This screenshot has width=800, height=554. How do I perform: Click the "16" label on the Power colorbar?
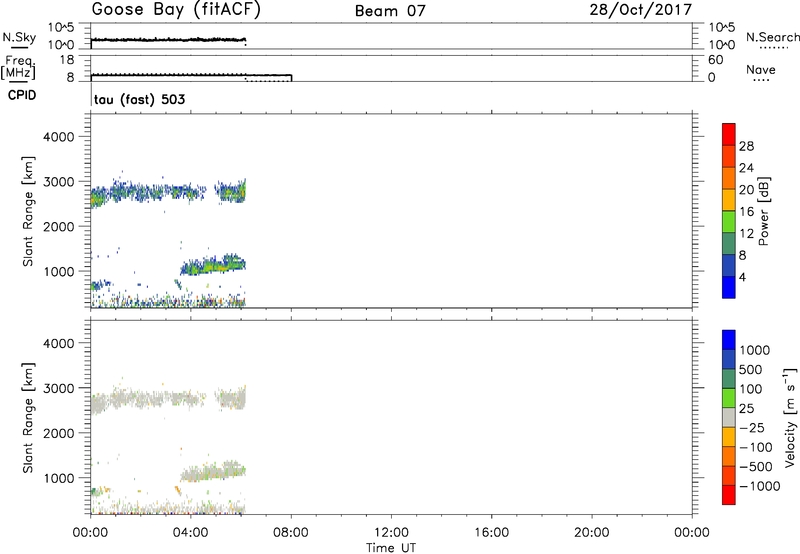pos(746,212)
